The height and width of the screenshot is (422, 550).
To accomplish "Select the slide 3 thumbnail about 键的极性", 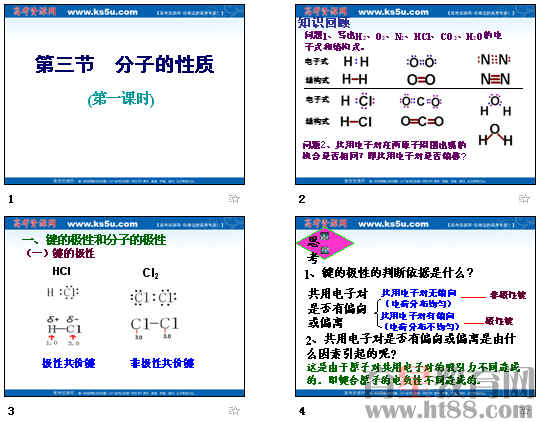I will coord(125,307).
